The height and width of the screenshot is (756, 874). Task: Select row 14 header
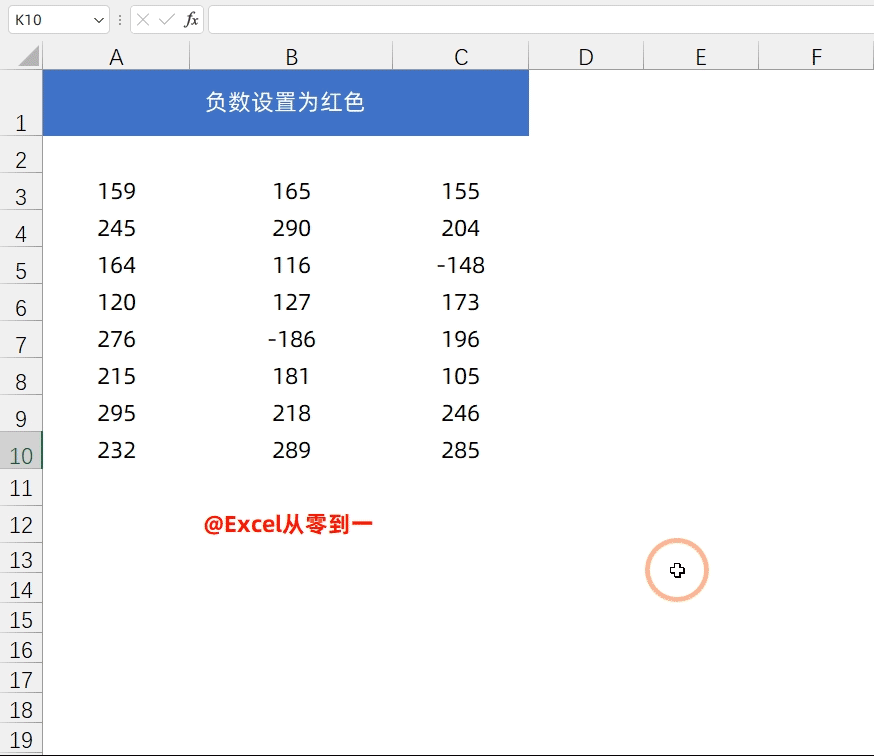click(21, 589)
